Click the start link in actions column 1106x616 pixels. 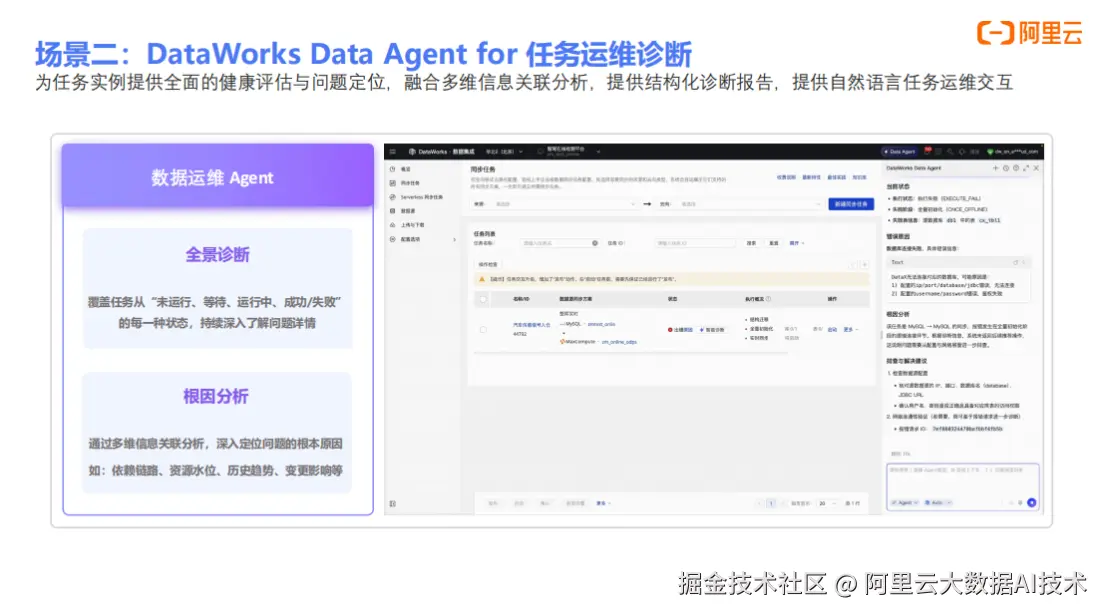click(832, 330)
